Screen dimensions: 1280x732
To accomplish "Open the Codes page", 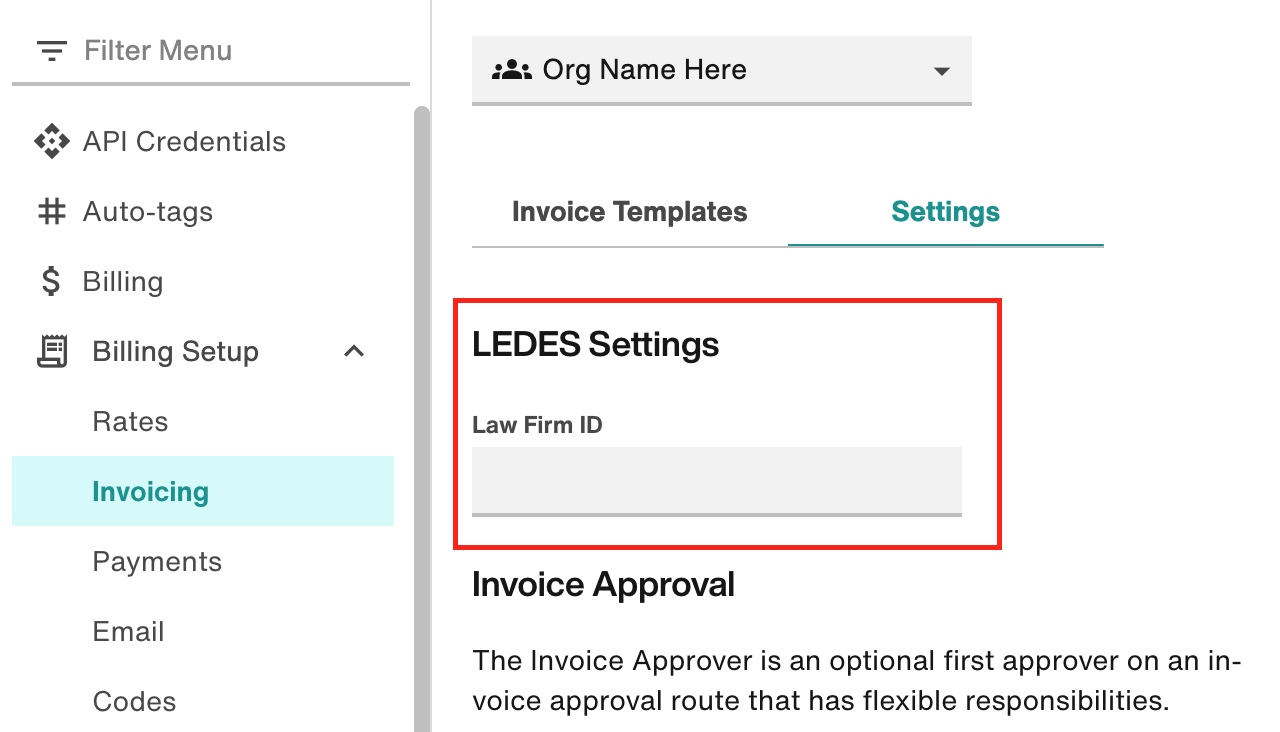I will click(134, 701).
